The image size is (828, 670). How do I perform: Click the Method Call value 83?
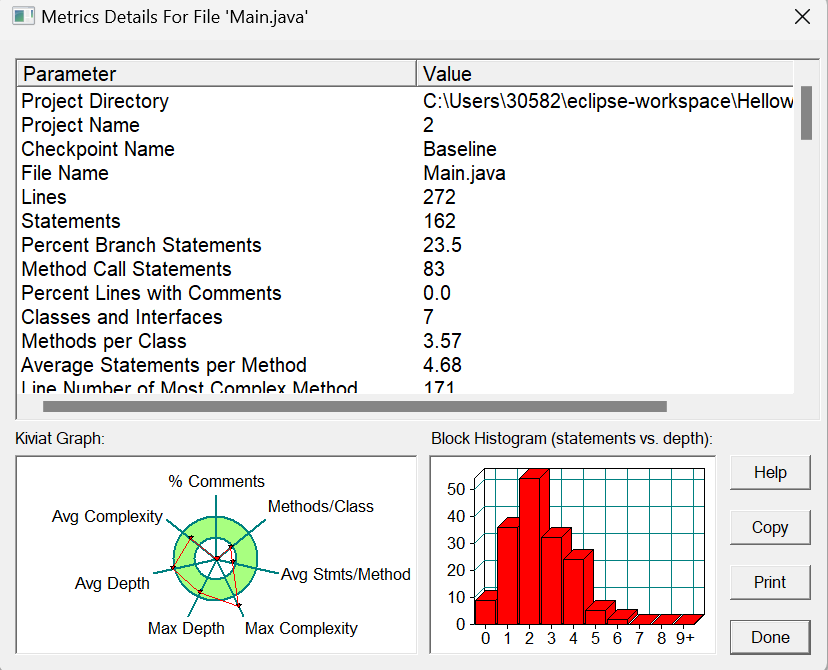434,269
